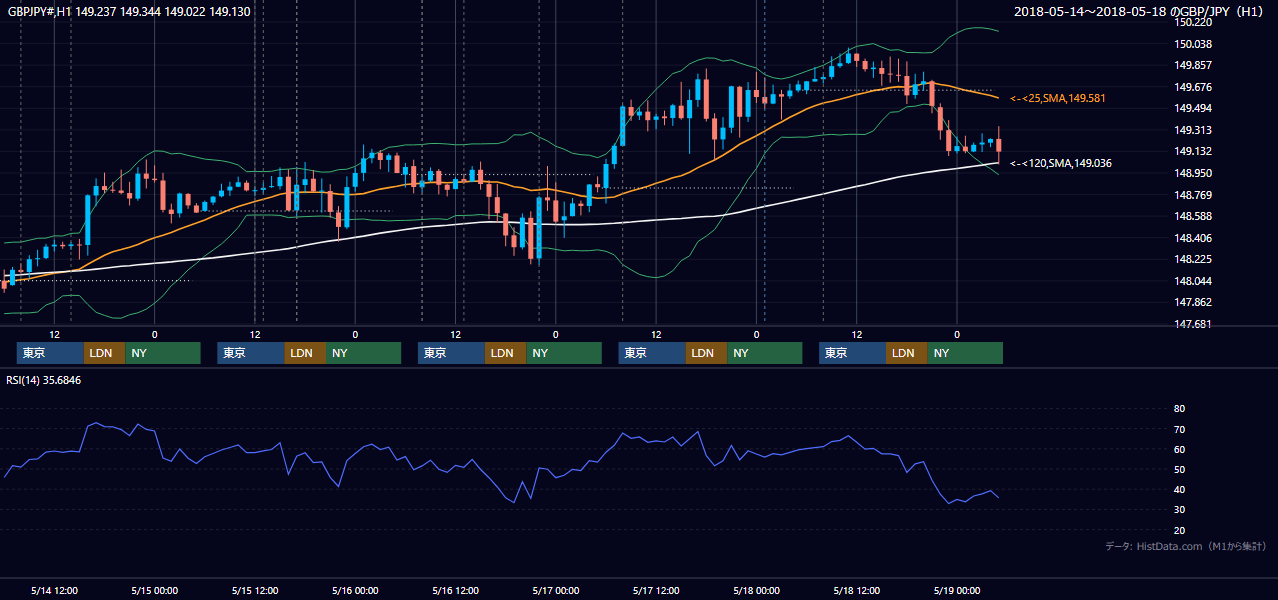Click price axis label 149.313
Image resolution: width=1278 pixels, height=600 pixels.
coord(1195,130)
